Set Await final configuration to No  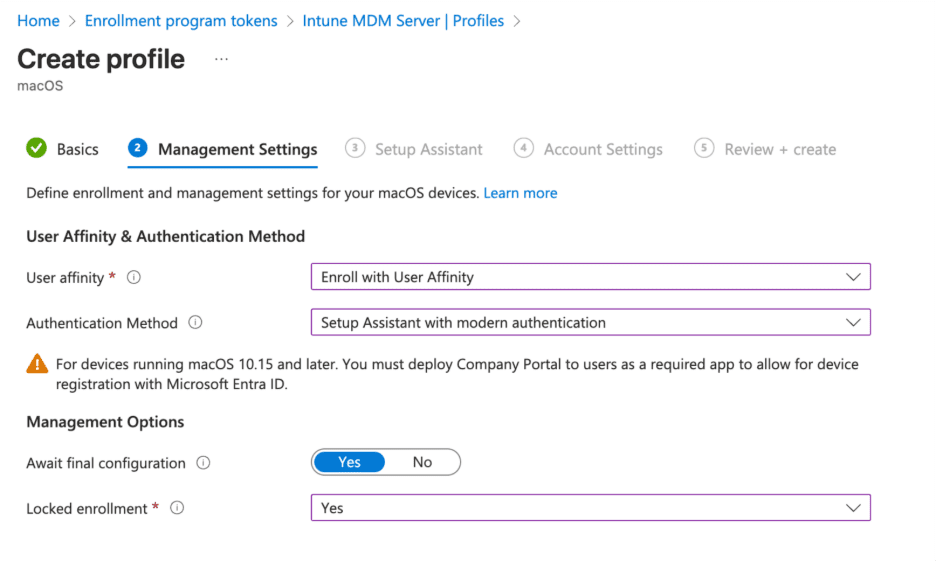pos(422,462)
